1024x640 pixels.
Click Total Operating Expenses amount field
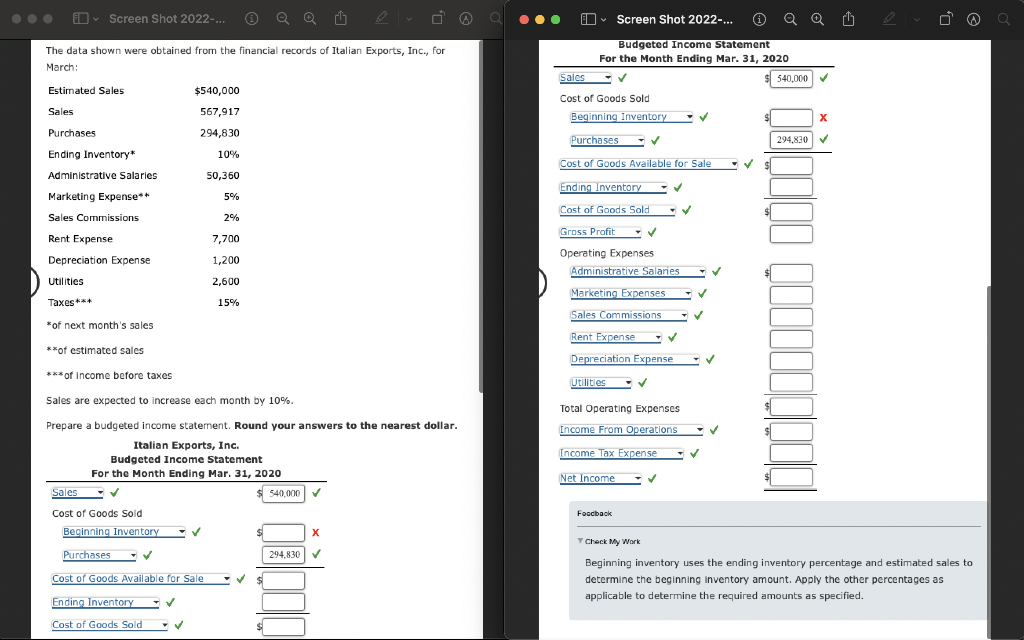(x=791, y=407)
